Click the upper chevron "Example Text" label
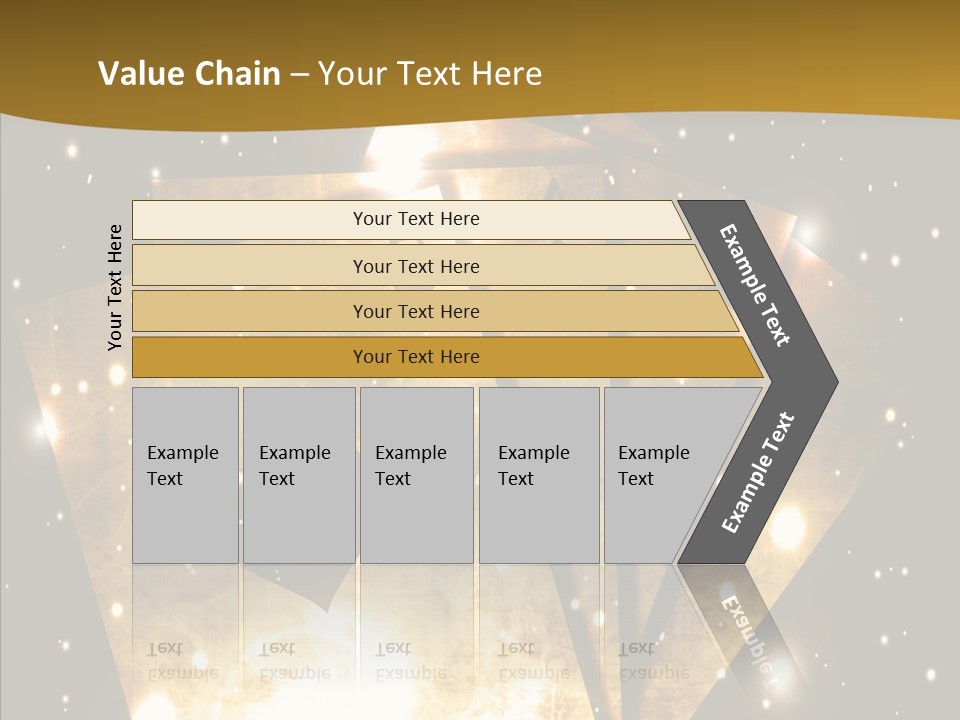Image resolution: width=960 pixels, height=720 pixels. pos(756,285)
